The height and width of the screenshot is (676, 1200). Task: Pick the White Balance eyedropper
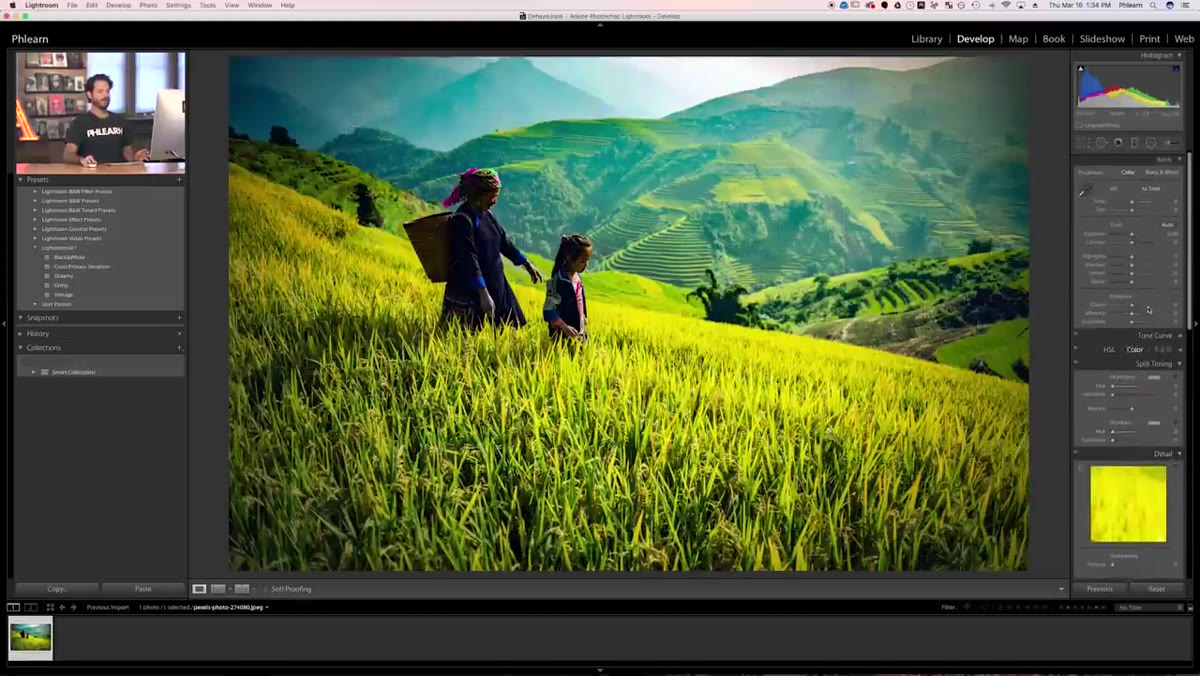click(x=1085, y=190)
